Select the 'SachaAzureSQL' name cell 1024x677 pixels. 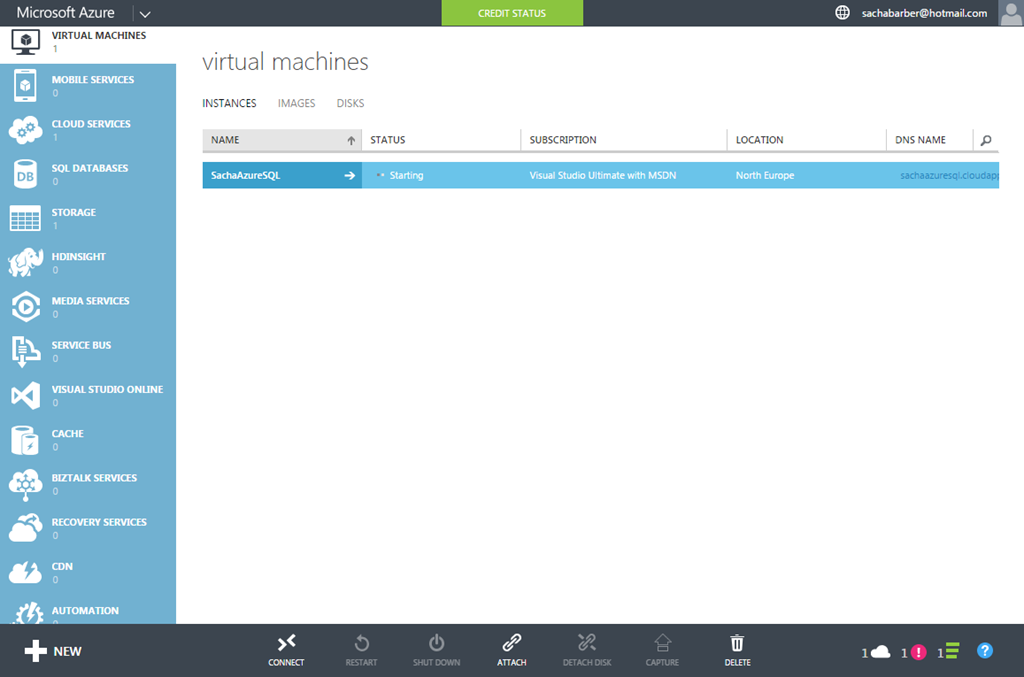(x=282, y=176)
